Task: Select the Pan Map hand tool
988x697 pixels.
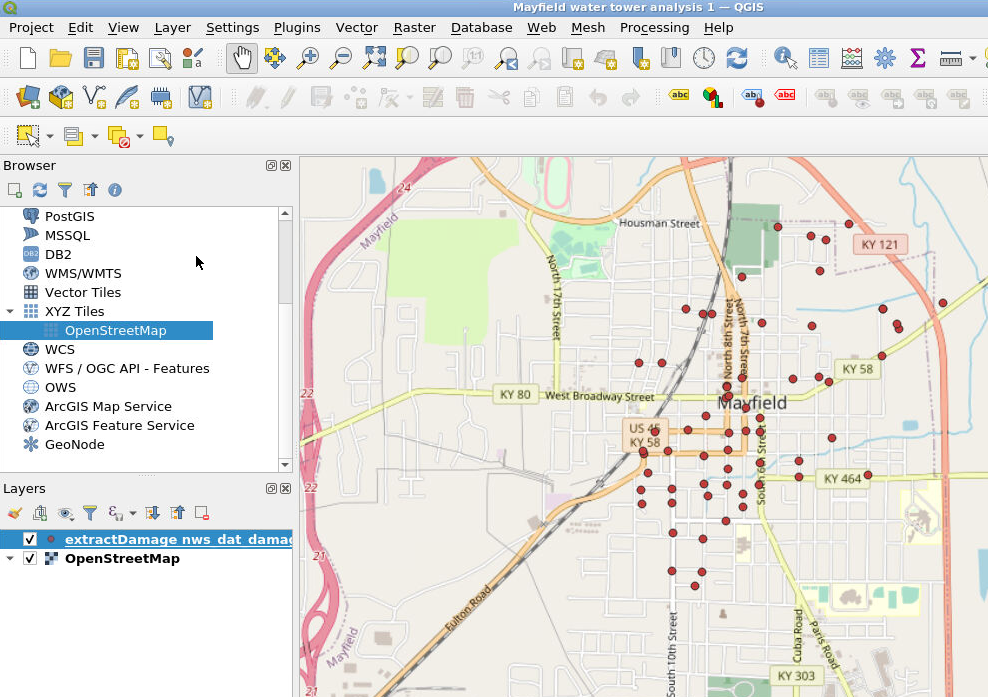Action: (x=241, y=58)
